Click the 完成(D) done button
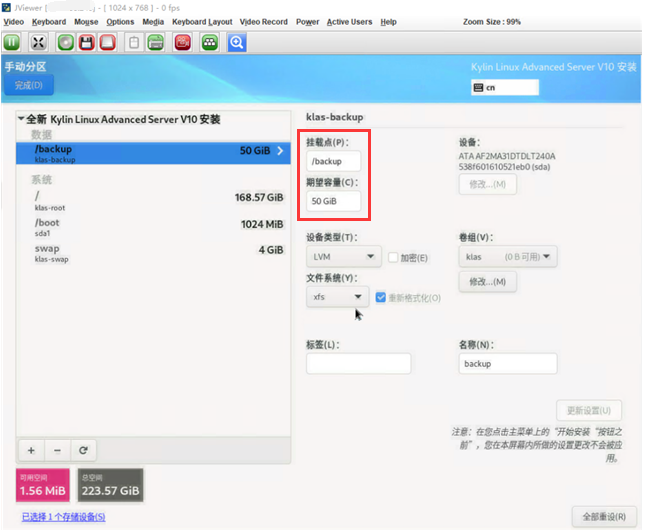The height and width of the screenshot is (532, 646). tap(29, 85)
